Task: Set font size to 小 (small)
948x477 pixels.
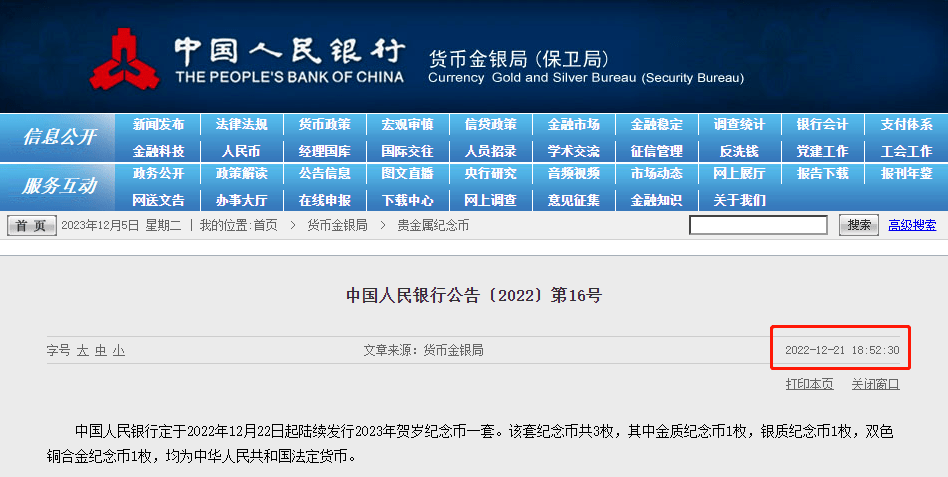Action: (x=118, y=351)
